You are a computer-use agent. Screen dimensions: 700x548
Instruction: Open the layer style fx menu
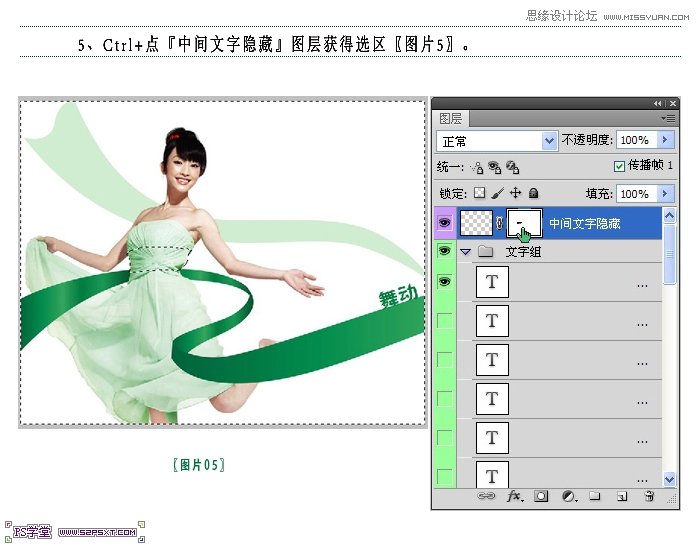click(515, 496)
